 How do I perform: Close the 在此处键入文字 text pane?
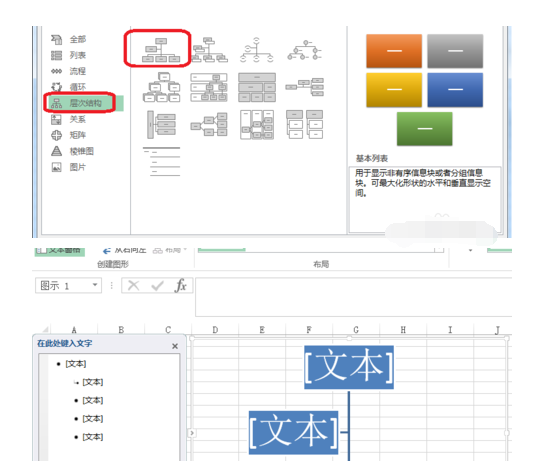tap(175, 346)
